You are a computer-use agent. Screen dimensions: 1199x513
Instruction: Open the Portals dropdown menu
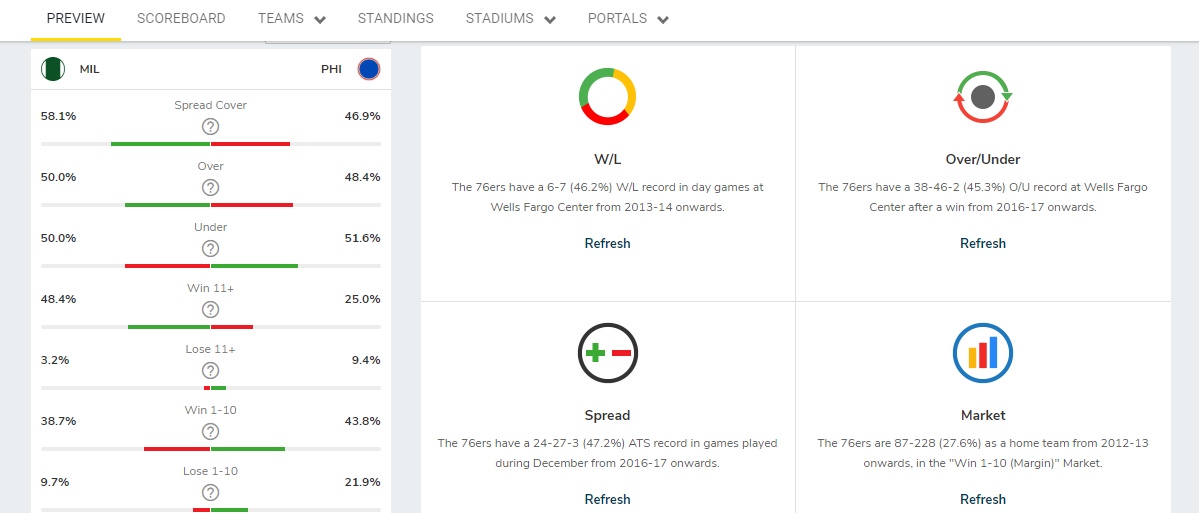(x=628, y=19)
